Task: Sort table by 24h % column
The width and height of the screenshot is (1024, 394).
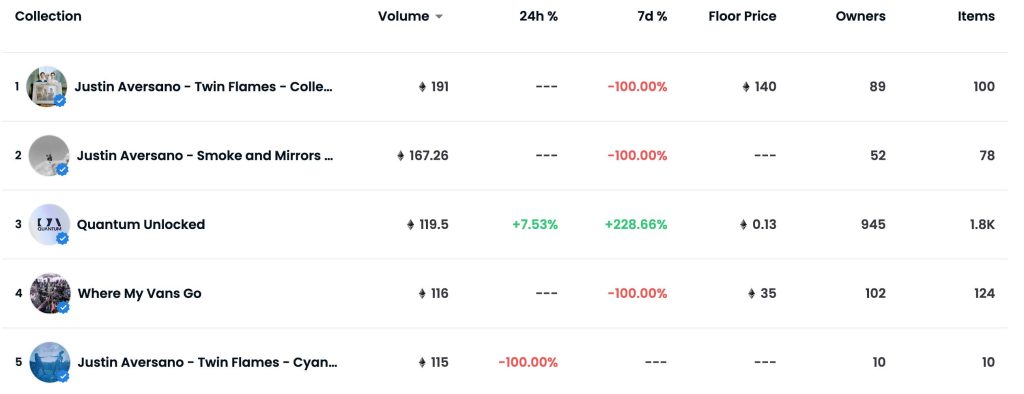Action: (x=539, y=16)
